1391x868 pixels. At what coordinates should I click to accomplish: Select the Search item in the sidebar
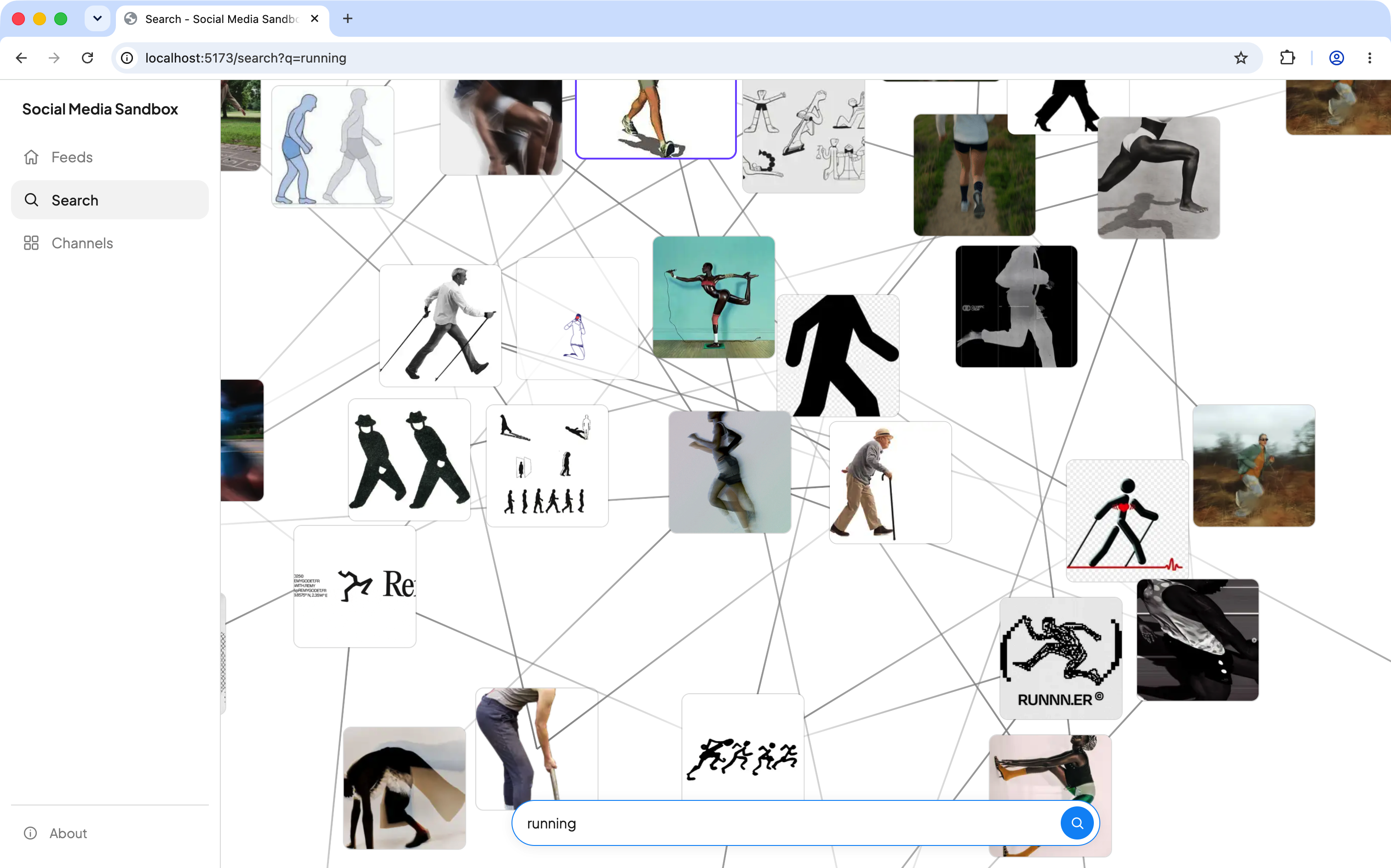point(109,200)
